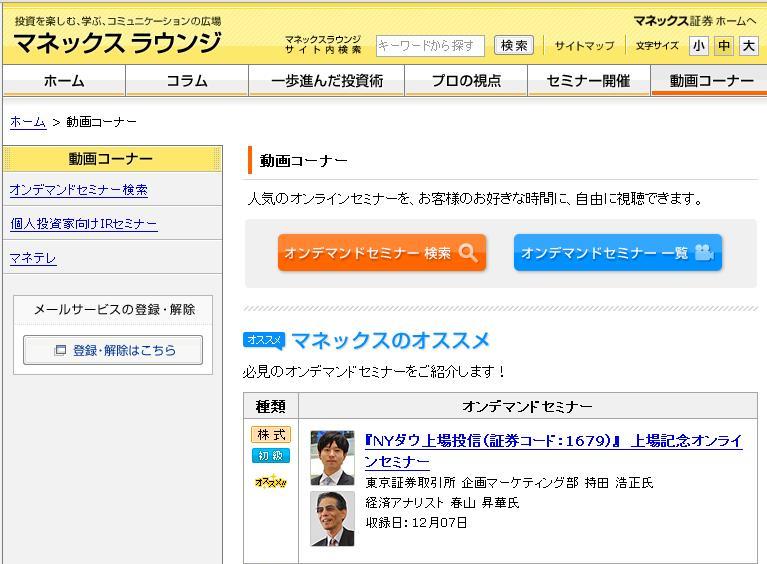Image resolution: width=767 pixels, height=564 pixels.
Task: Set text size to large (大)
Action: pyautogui.click(x=748, y=46)
